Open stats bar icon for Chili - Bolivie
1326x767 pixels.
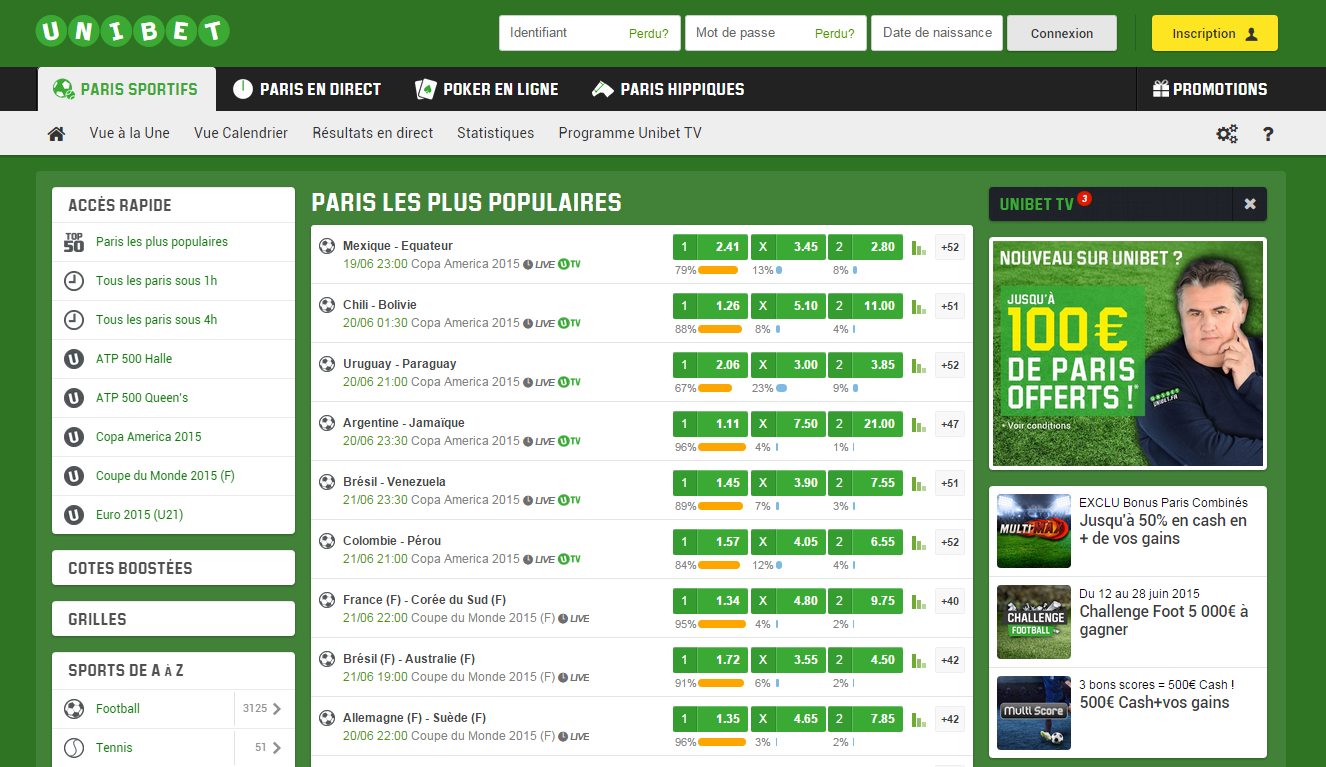point(919,306)
